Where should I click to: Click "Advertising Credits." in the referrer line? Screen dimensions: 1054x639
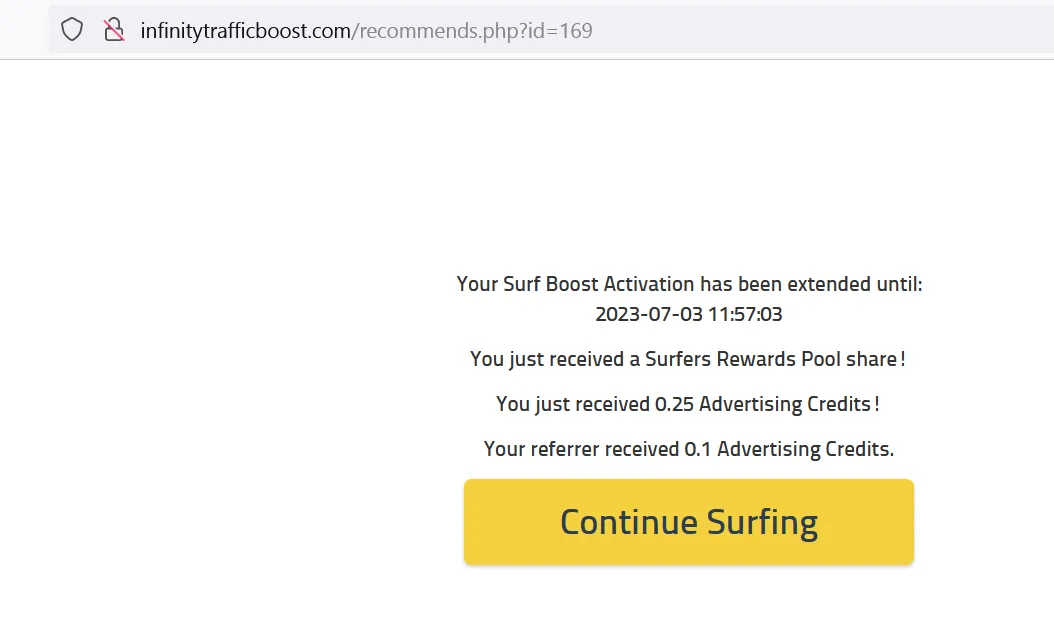tap(805, 449)
